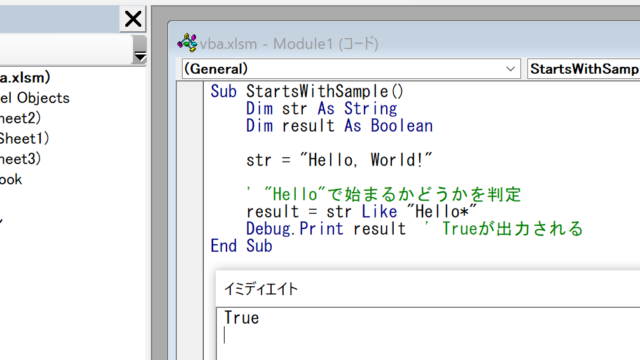This screenshot has width=640, height=360.
Task: Select Sheet3 in project tree
Action: pos(20,159)
